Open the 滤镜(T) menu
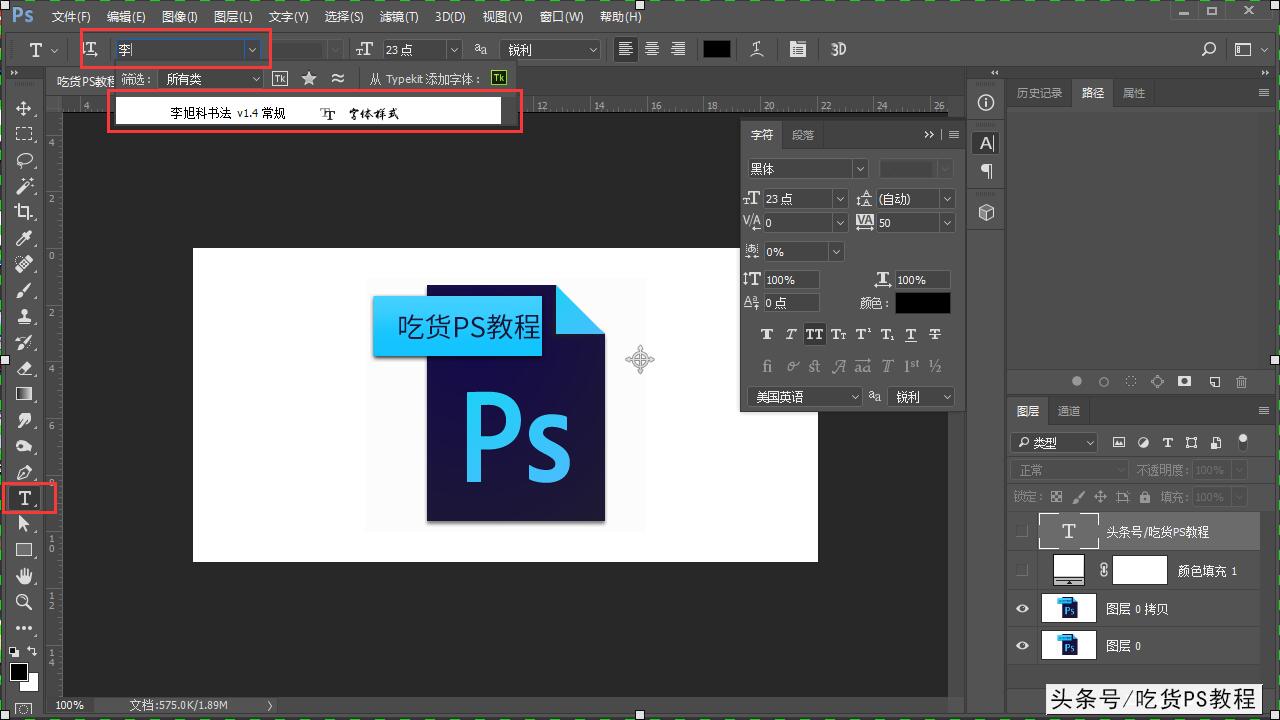 click(399, 17)
